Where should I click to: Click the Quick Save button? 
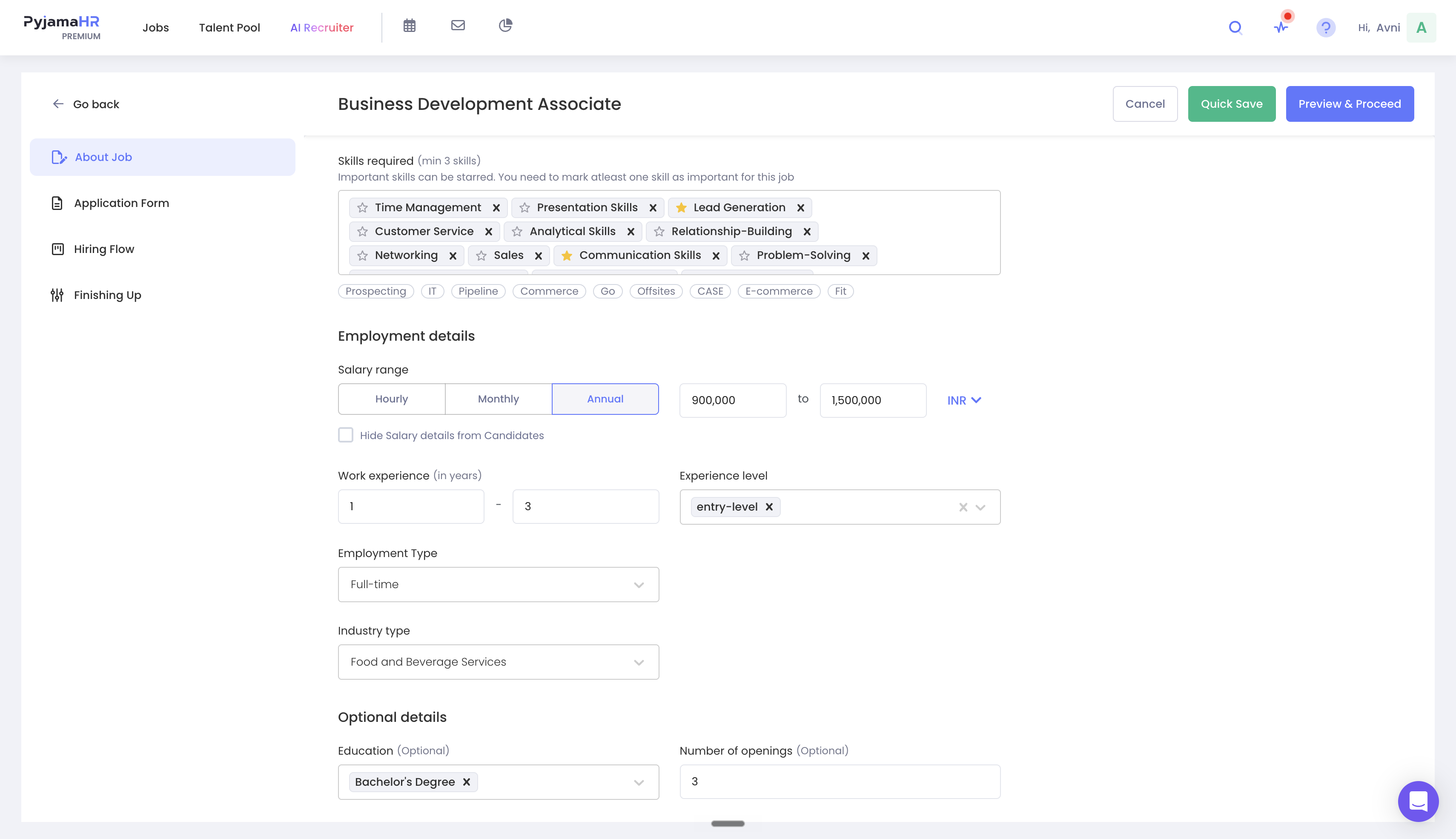click(x=1231, y=104)
